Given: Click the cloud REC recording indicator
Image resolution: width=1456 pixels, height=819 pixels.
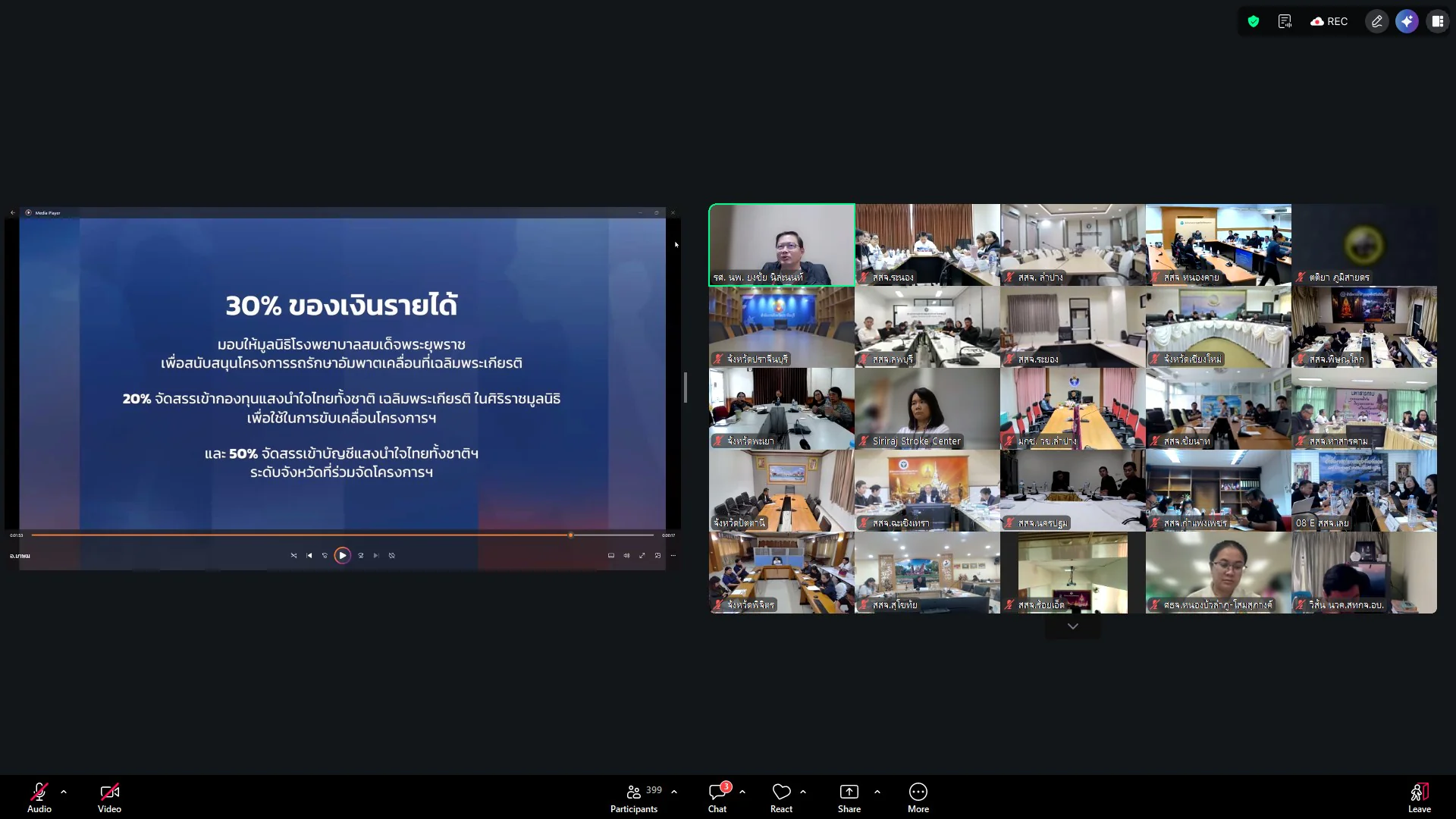Looking at the screenshot, I should tap(1329, 21).
